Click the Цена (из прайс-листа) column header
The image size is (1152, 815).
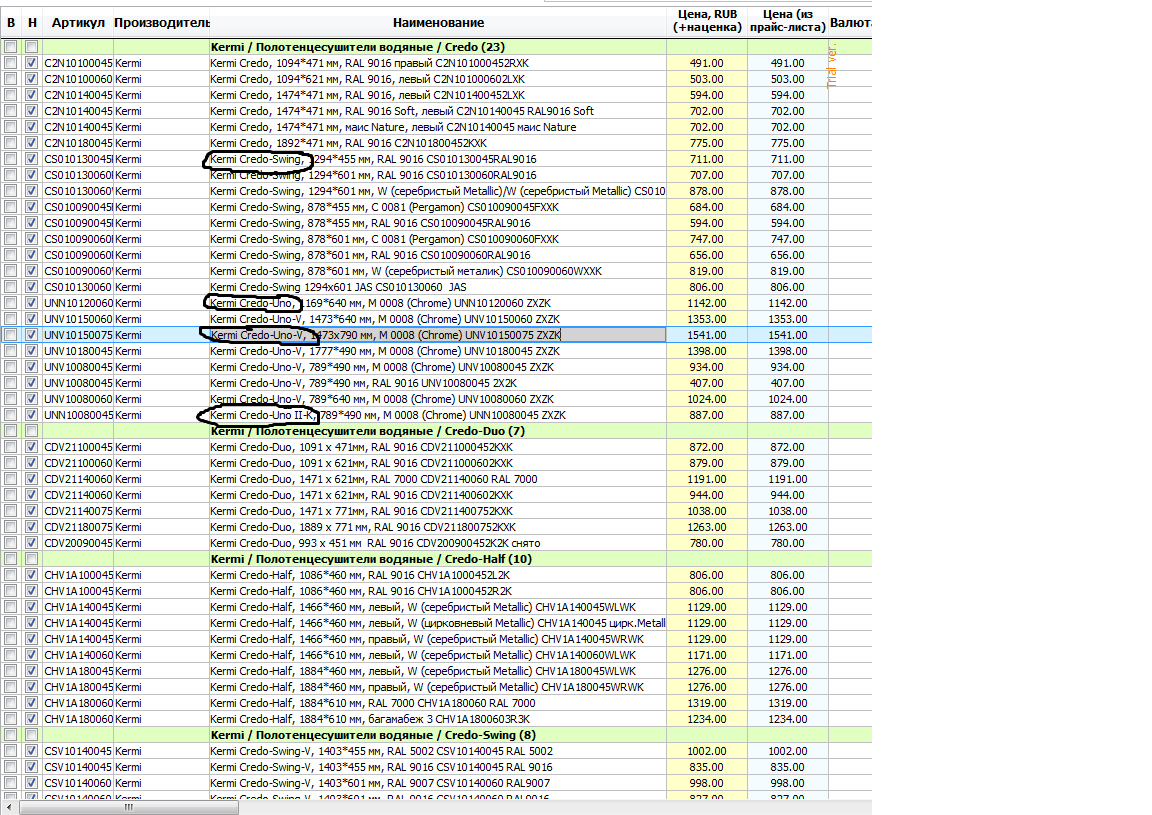[x=788, y=21]
